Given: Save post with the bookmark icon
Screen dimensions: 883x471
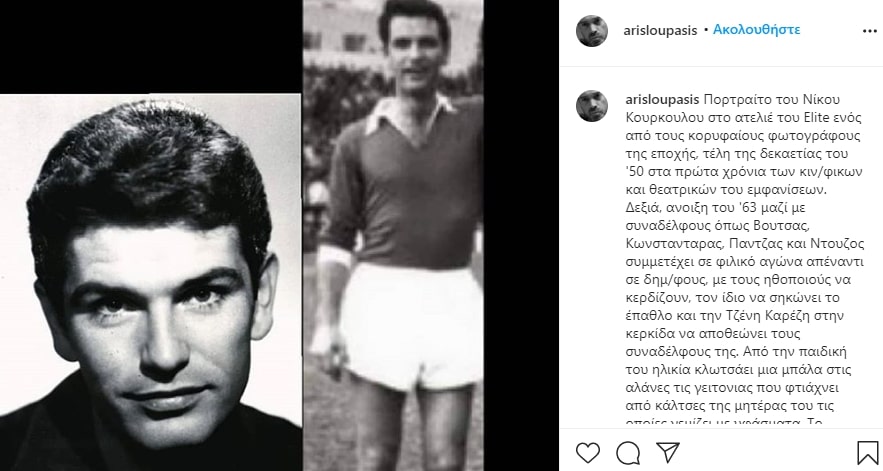Looking at the screenshot, I should click(x=868, y=453).
